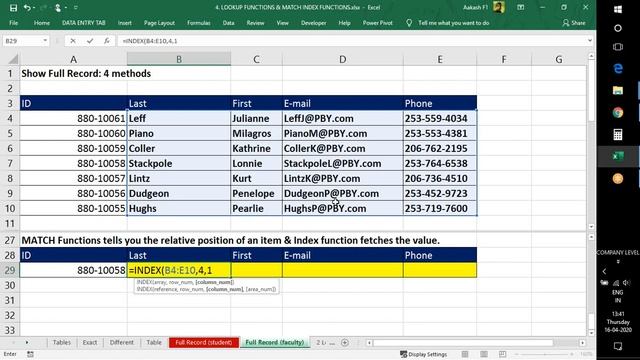Open the Formulas ribbon tab
Image resolution: width=640 pixels, height=360 pixels.
click(199, 23)
